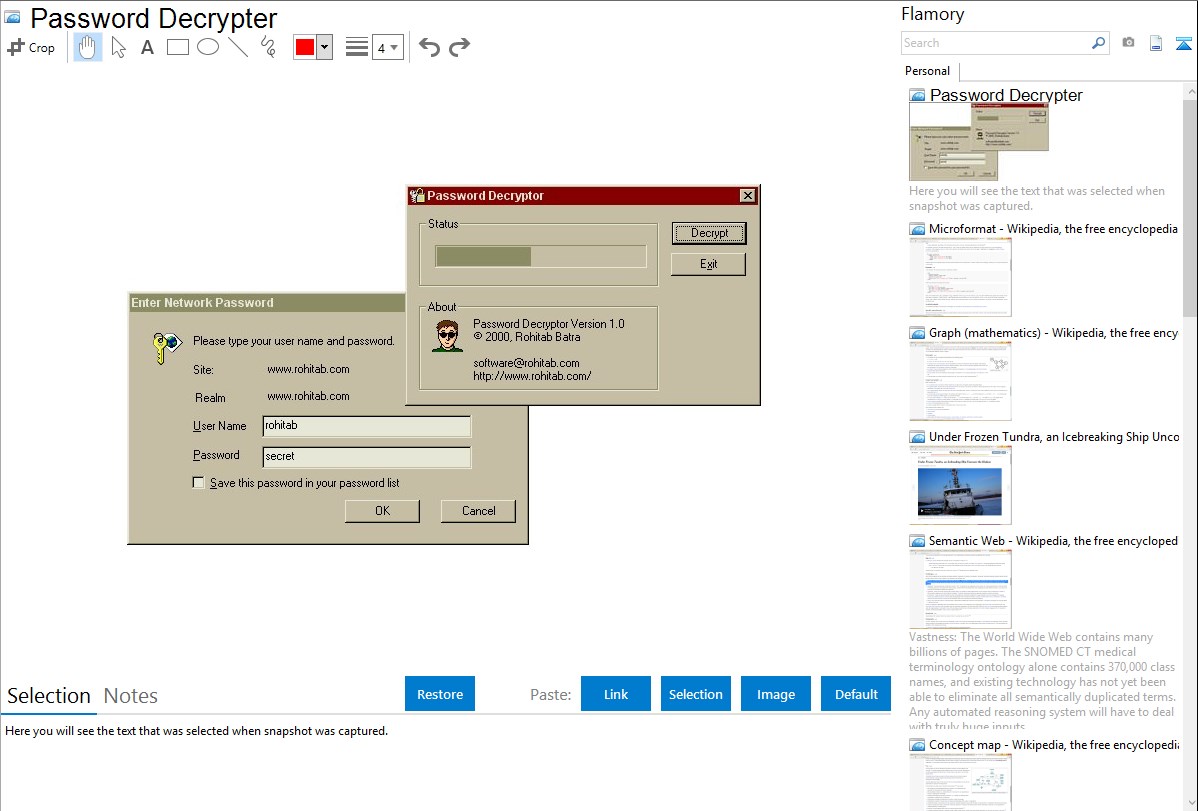Click the Paste Selection button

pyautogui.click(x=695, y=694)
